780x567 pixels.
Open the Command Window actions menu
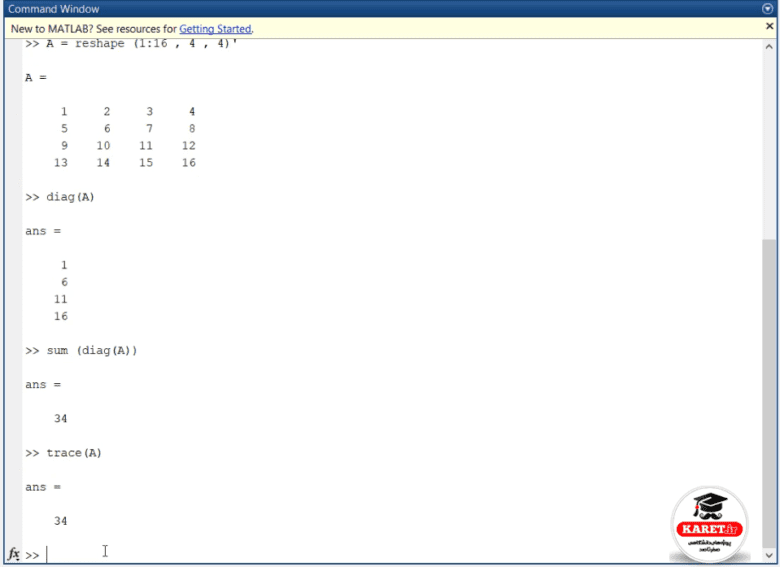[x=767, y=8]
